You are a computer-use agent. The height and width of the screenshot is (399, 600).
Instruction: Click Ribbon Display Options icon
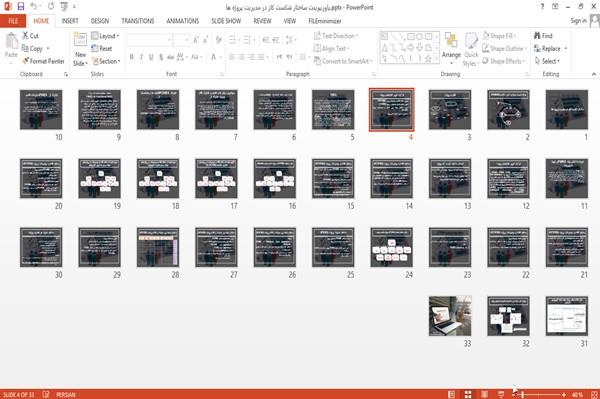tap(555, 7)
